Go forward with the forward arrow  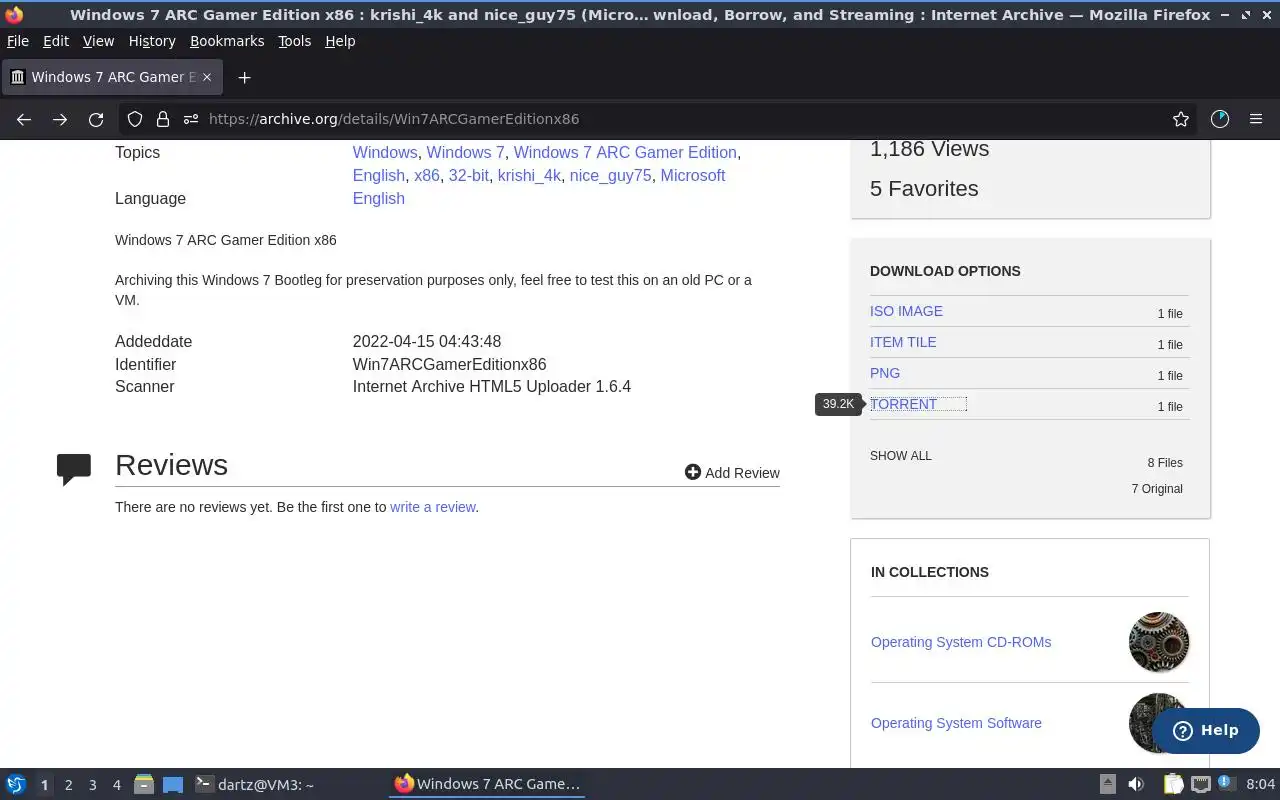[x=60, y=119]
